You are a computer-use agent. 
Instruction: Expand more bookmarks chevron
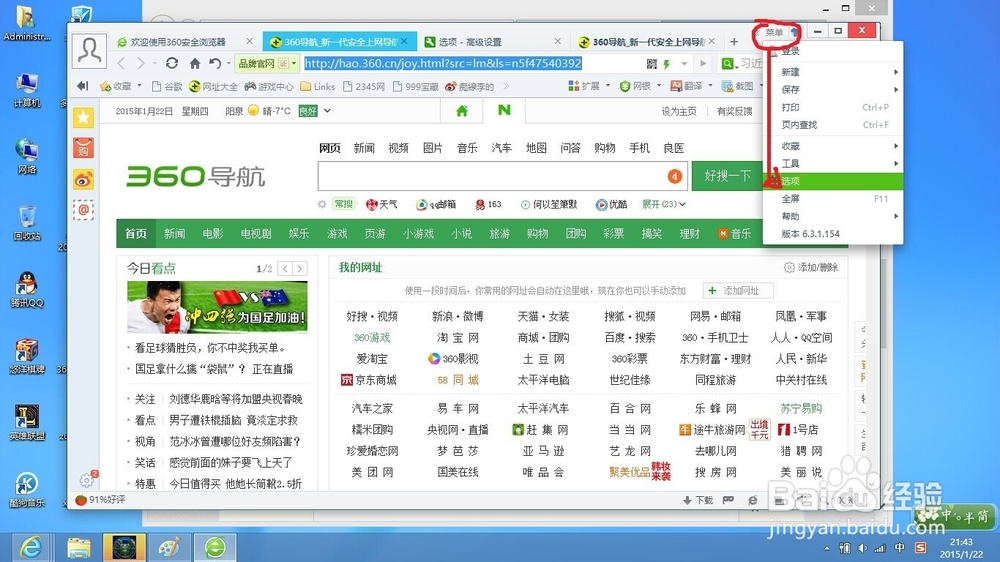[x=506, y=86]
